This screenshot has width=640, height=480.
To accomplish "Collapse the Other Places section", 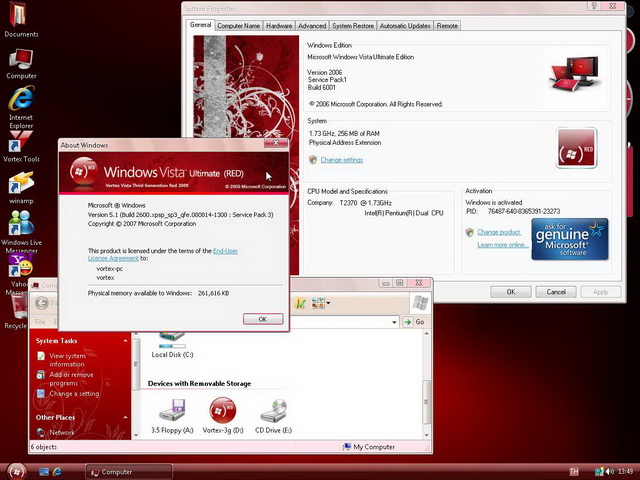I will tap(125, 417).
